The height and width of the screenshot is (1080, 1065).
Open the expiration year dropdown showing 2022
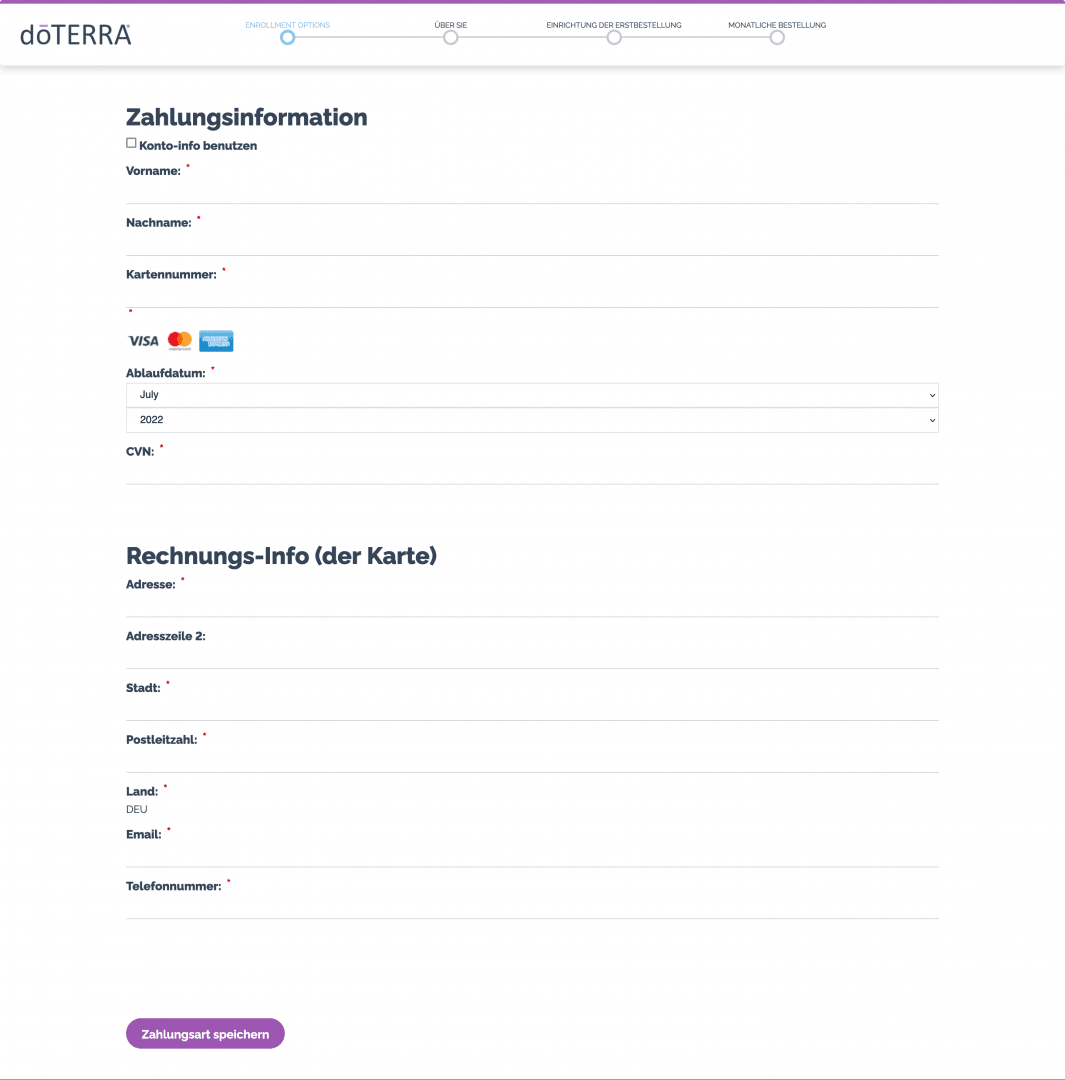[x=532, y=420]
